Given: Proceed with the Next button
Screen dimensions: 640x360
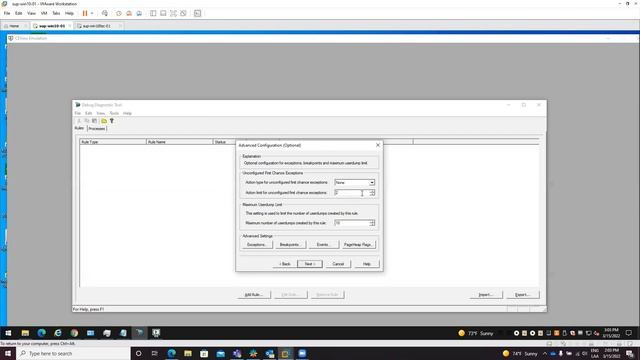Looking at the screenshot, I should (x=310, y=264).
